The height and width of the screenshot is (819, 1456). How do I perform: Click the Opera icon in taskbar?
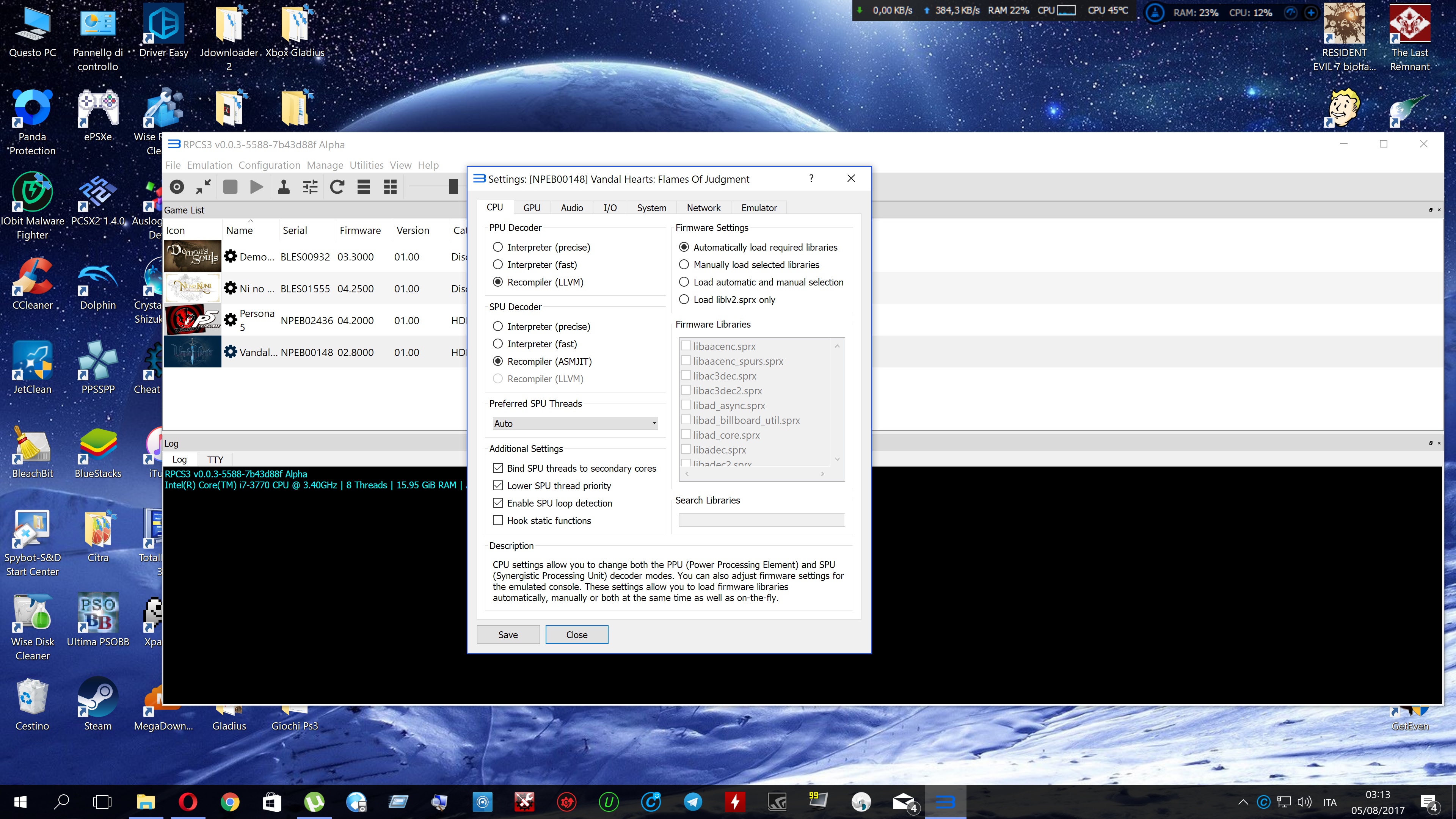point(188,802)
